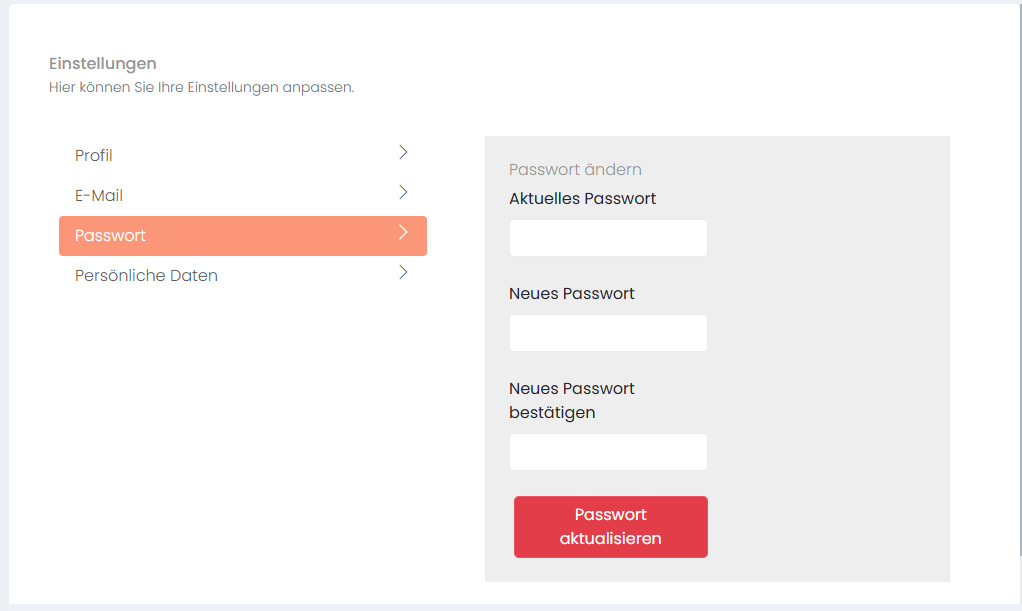Screen dimensions: 1022x611
Task: Go to Persönliche Daten settings
Action: point(146,276)
